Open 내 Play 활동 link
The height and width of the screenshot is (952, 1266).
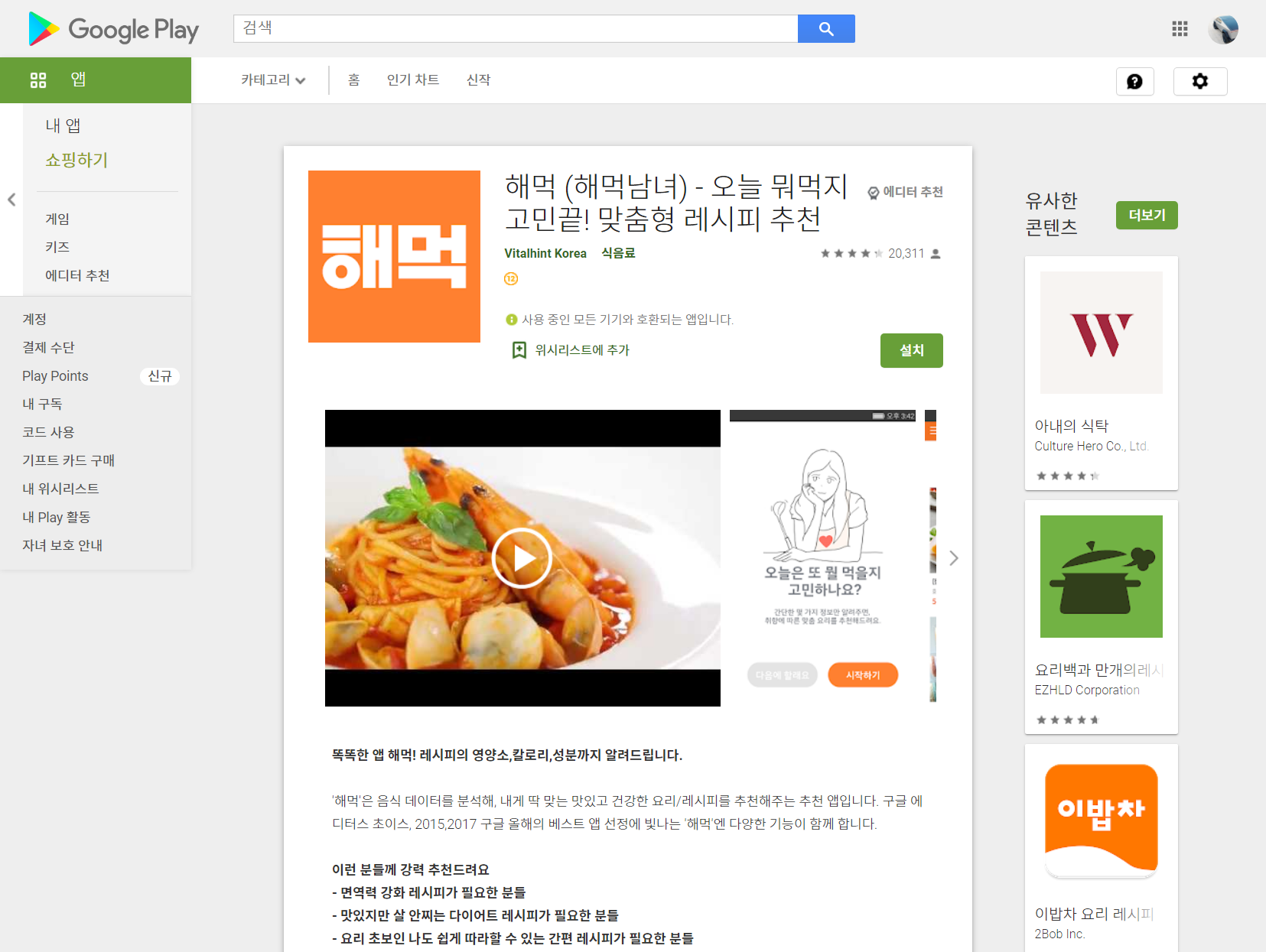56,518
